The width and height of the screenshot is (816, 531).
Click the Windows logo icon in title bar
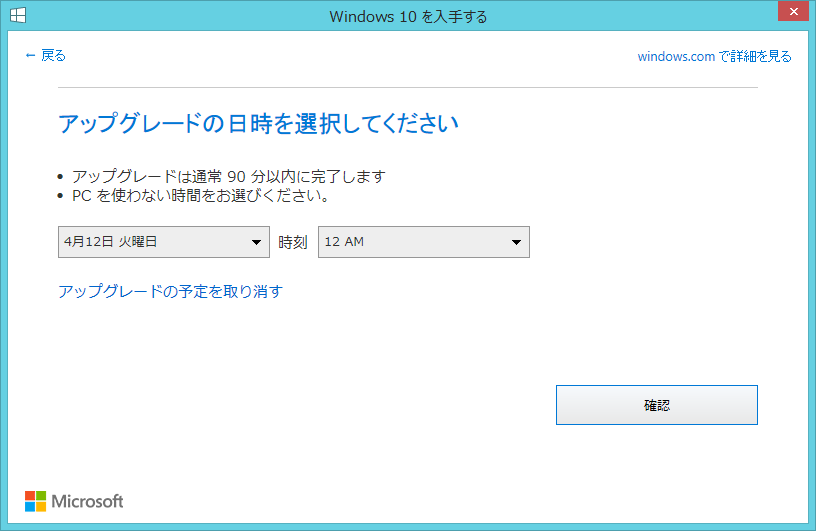coord(18,15)
